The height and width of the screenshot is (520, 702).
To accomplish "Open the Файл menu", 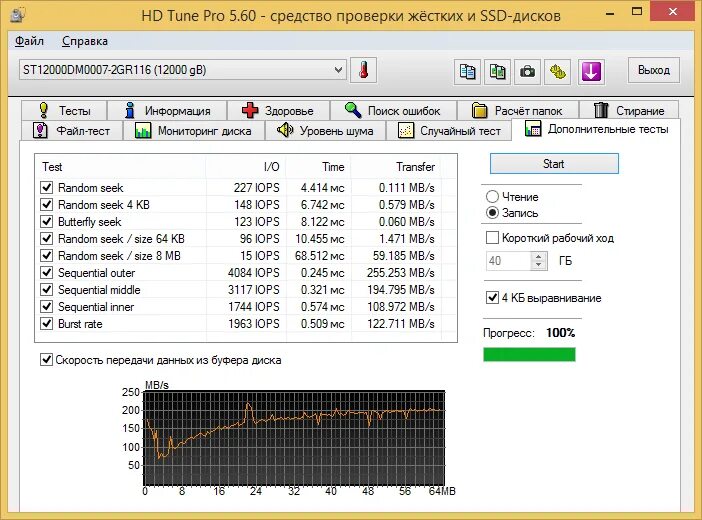I will tap(30, 41).
